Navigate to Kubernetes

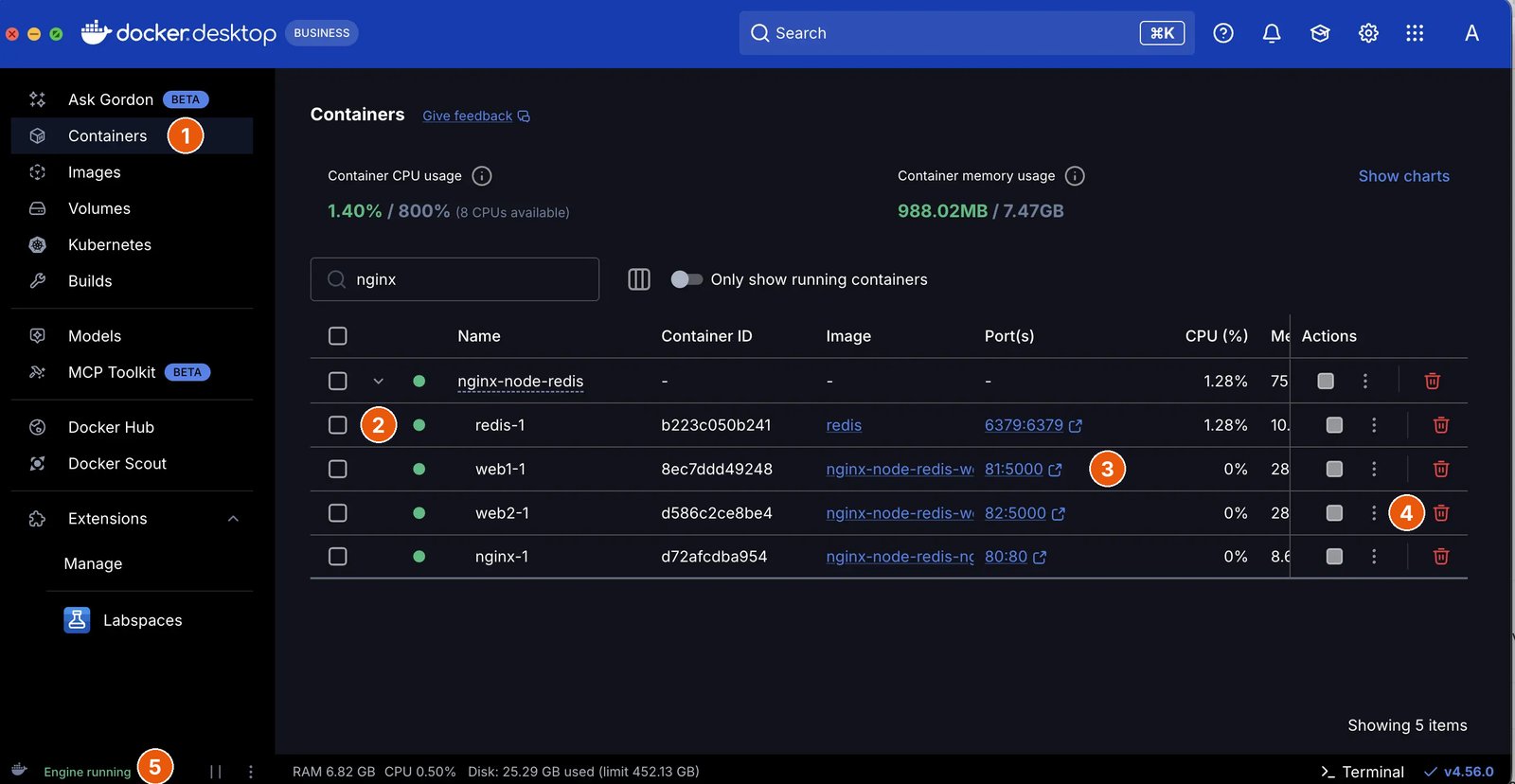(x=132, y=244)
